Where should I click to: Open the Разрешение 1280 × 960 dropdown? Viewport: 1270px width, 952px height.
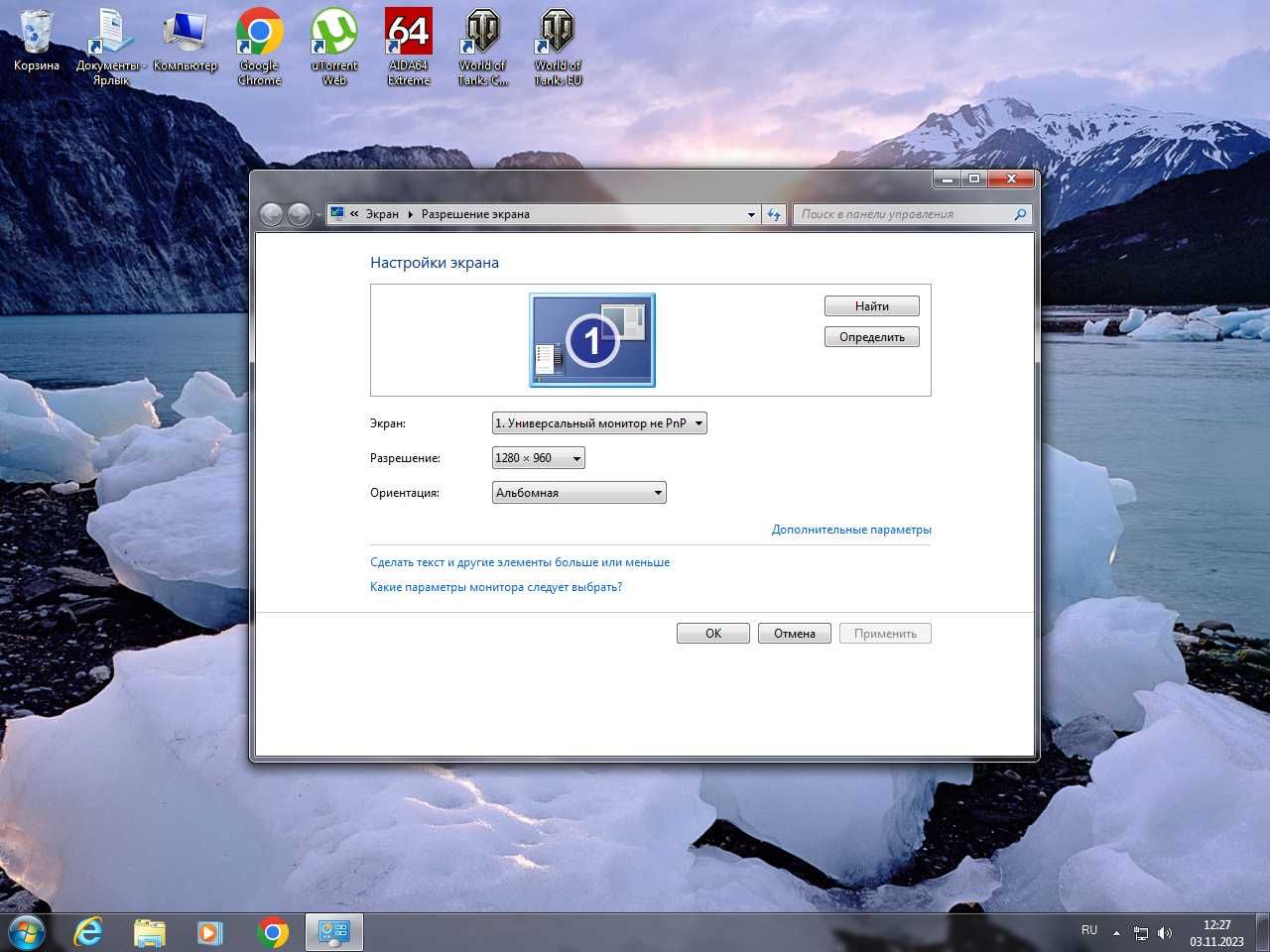click(539, 458)
